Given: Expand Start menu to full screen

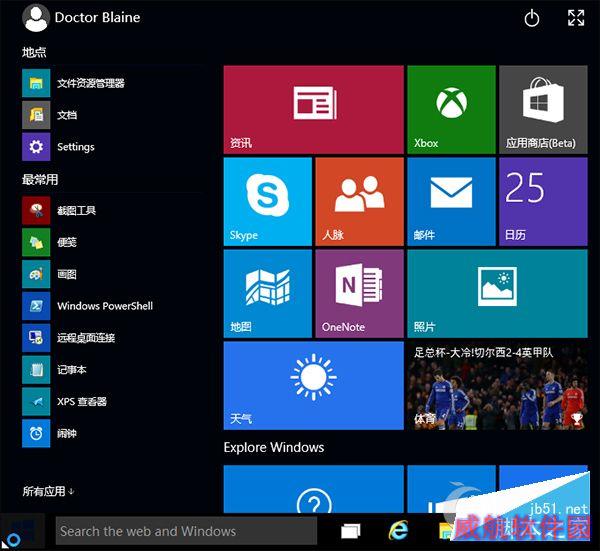Looking at the screenshot, I should pos(576,18).
